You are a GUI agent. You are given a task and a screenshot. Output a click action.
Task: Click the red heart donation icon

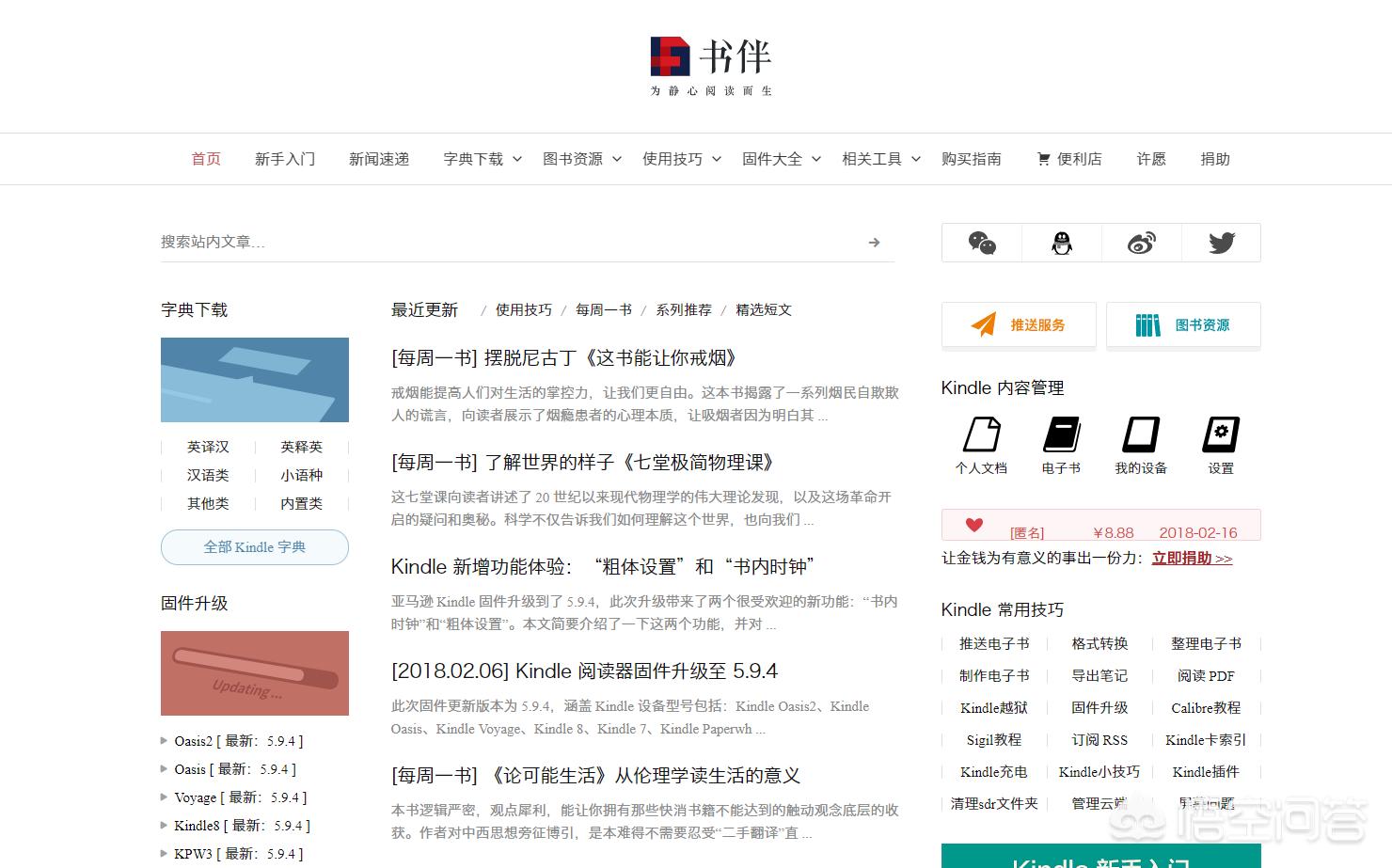coord(974,526)
